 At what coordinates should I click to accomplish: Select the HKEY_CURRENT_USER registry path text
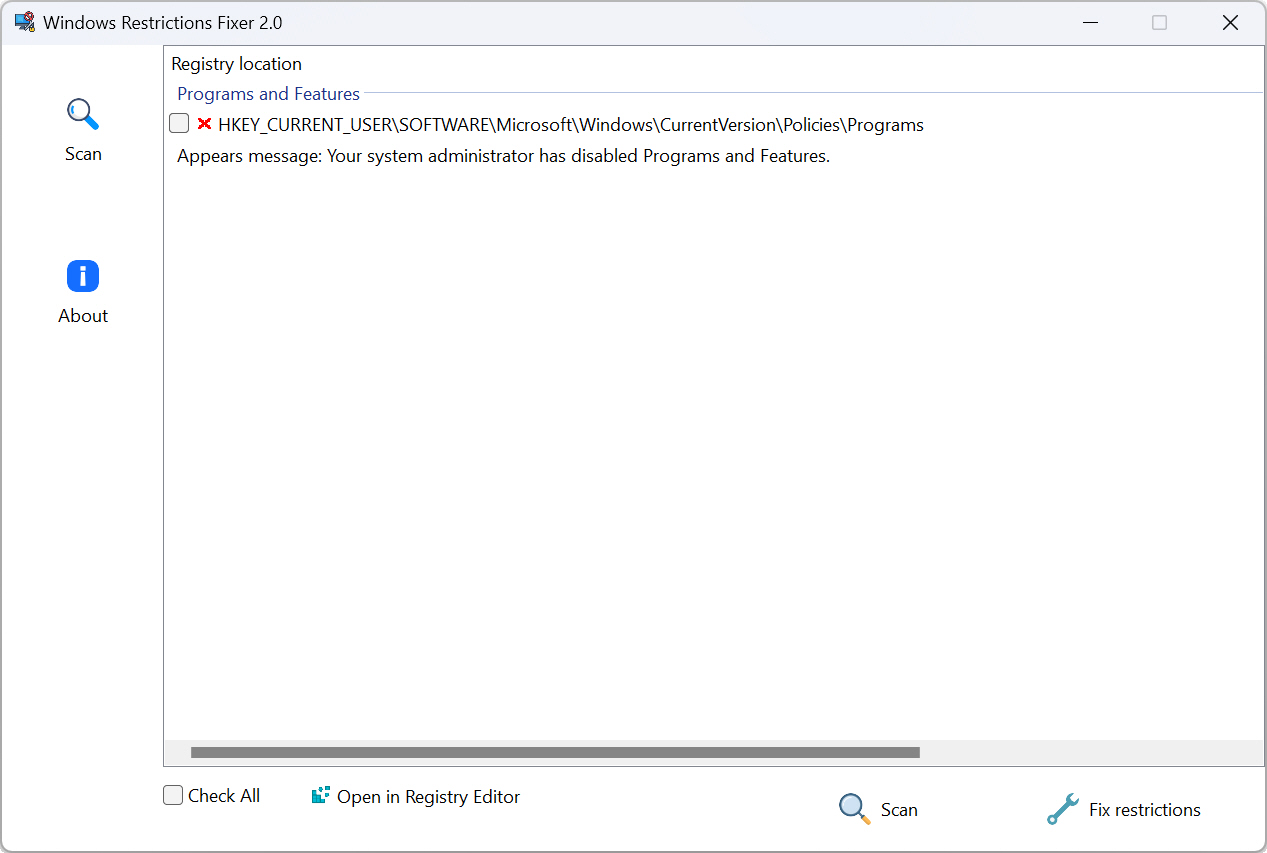click(570, 124)
